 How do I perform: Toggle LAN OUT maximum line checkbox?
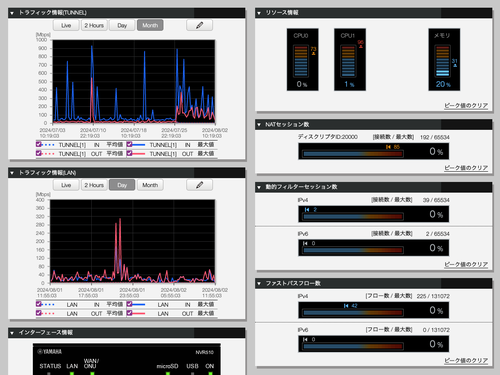click(x=129, y=313)
